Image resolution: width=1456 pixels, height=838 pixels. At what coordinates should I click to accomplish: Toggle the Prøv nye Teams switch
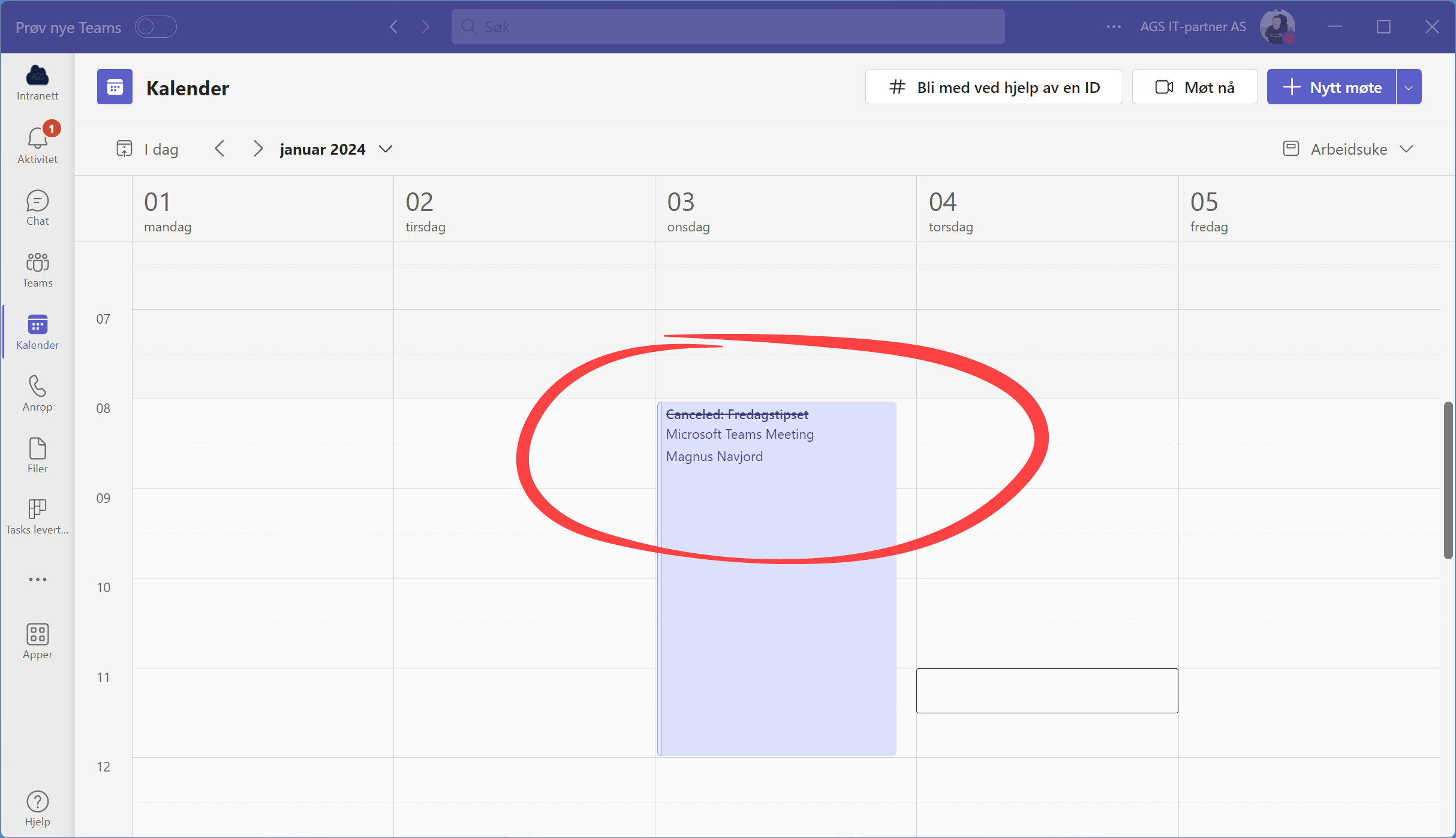pyautogui.click(x=155, y=27)
